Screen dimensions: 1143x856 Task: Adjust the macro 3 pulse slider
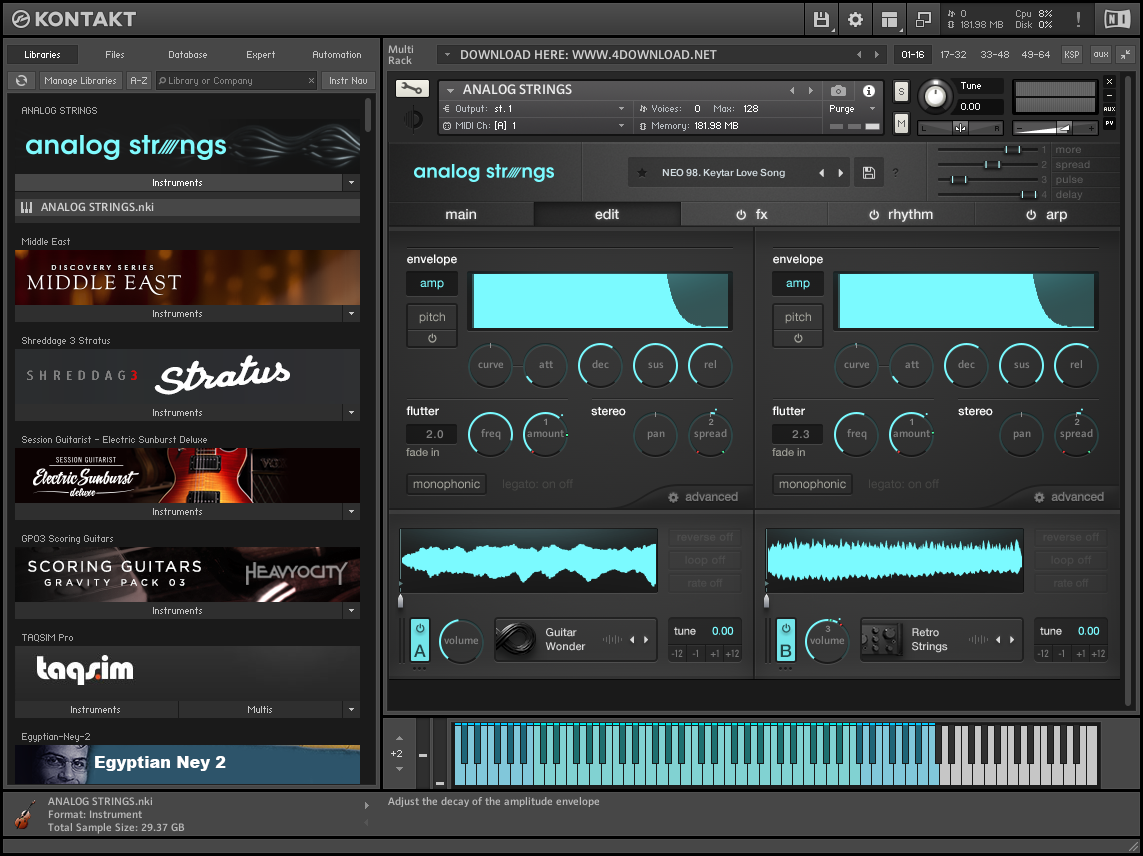coord(958,179)
